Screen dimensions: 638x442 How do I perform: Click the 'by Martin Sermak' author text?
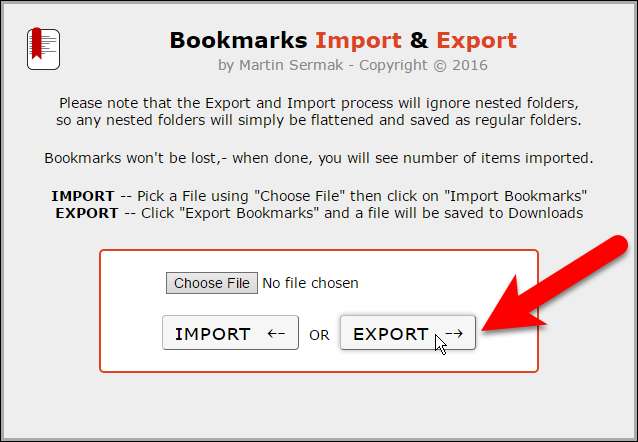click(280, 65)
